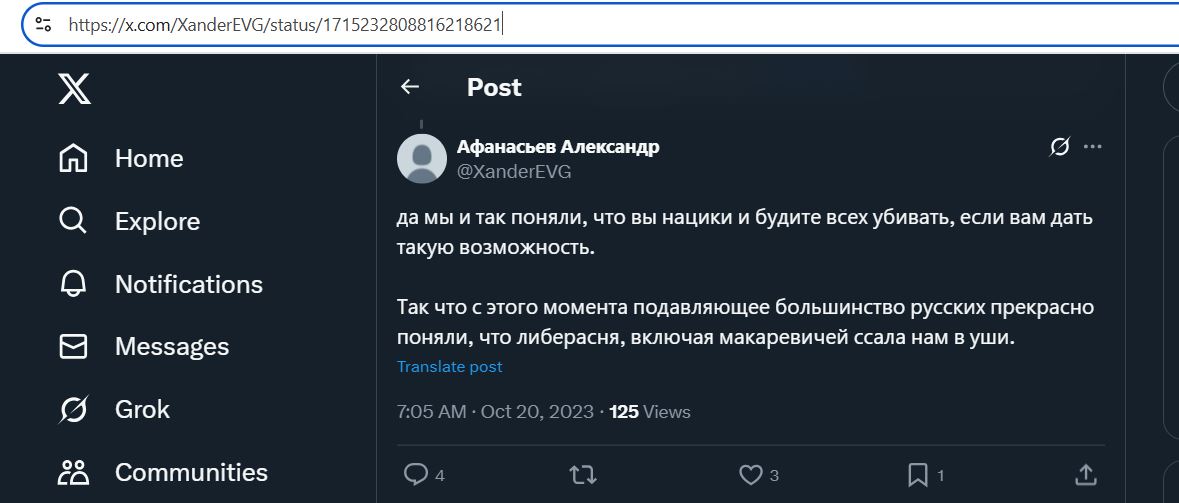Open the @XanderEVG handle link

(x=514, y=172)
